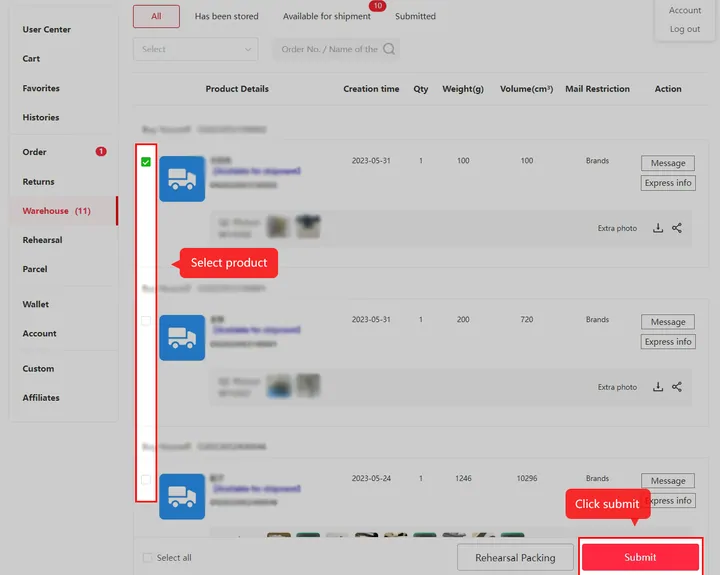Share extra photos of the 200g item
This screenshot has height=575, width=720.
coord(677,387)
